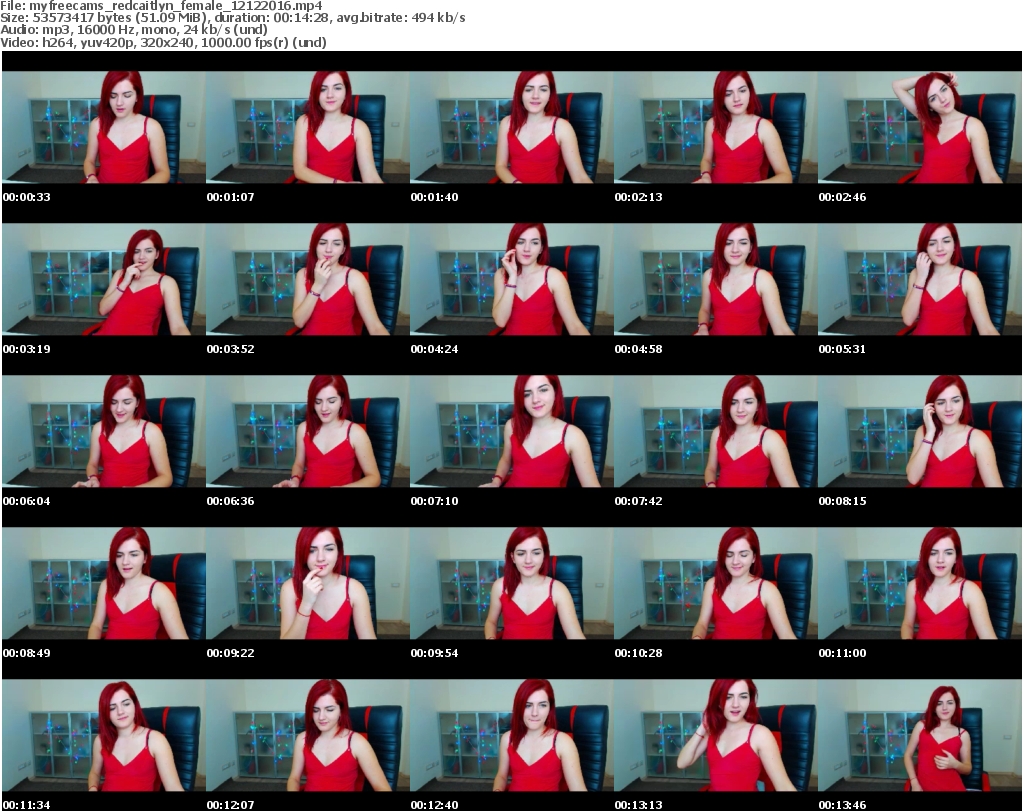Click the Size and duration header line
The image size is (1024, 811).
(x=232, y=18)
